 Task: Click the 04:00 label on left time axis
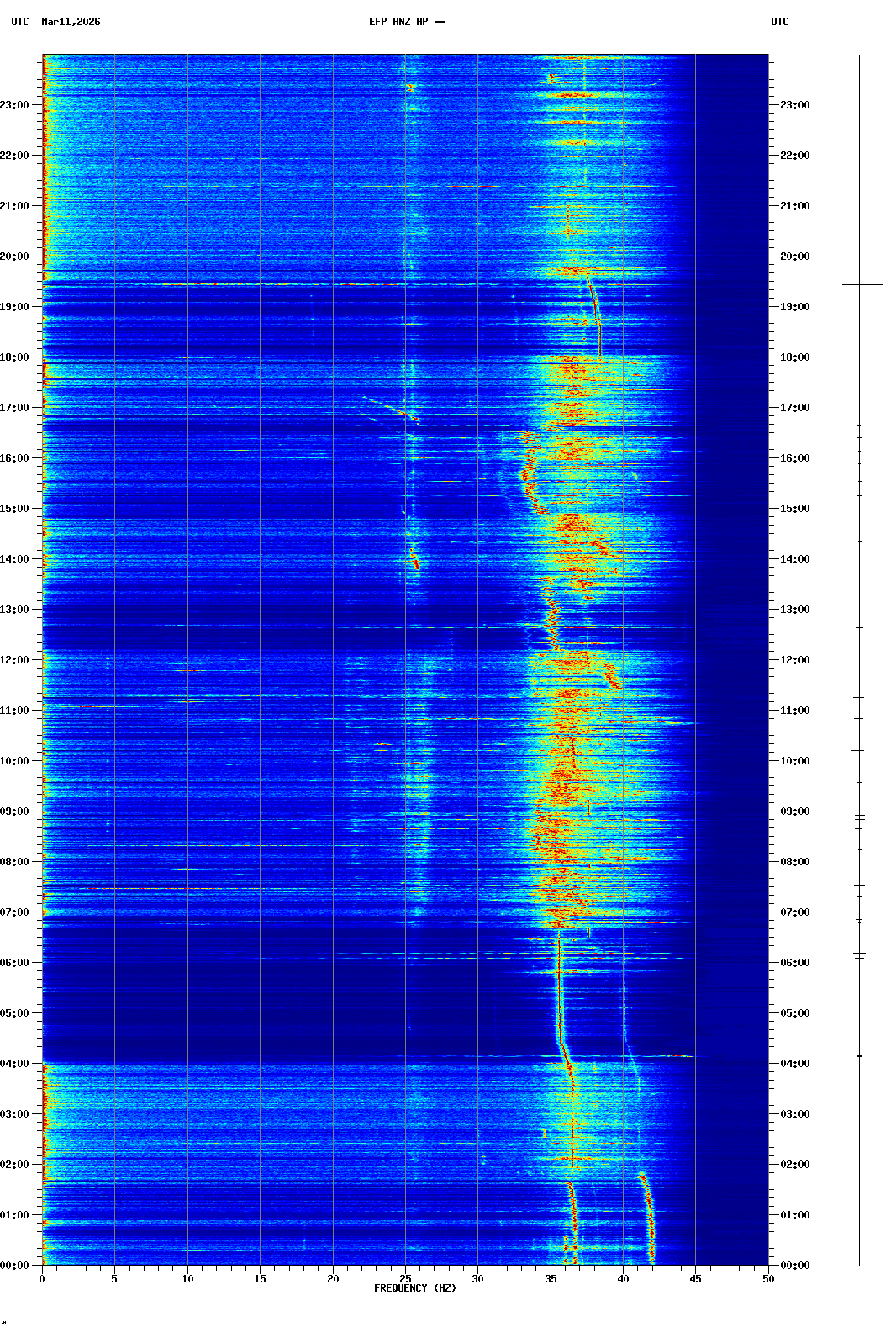point(14,1064)
